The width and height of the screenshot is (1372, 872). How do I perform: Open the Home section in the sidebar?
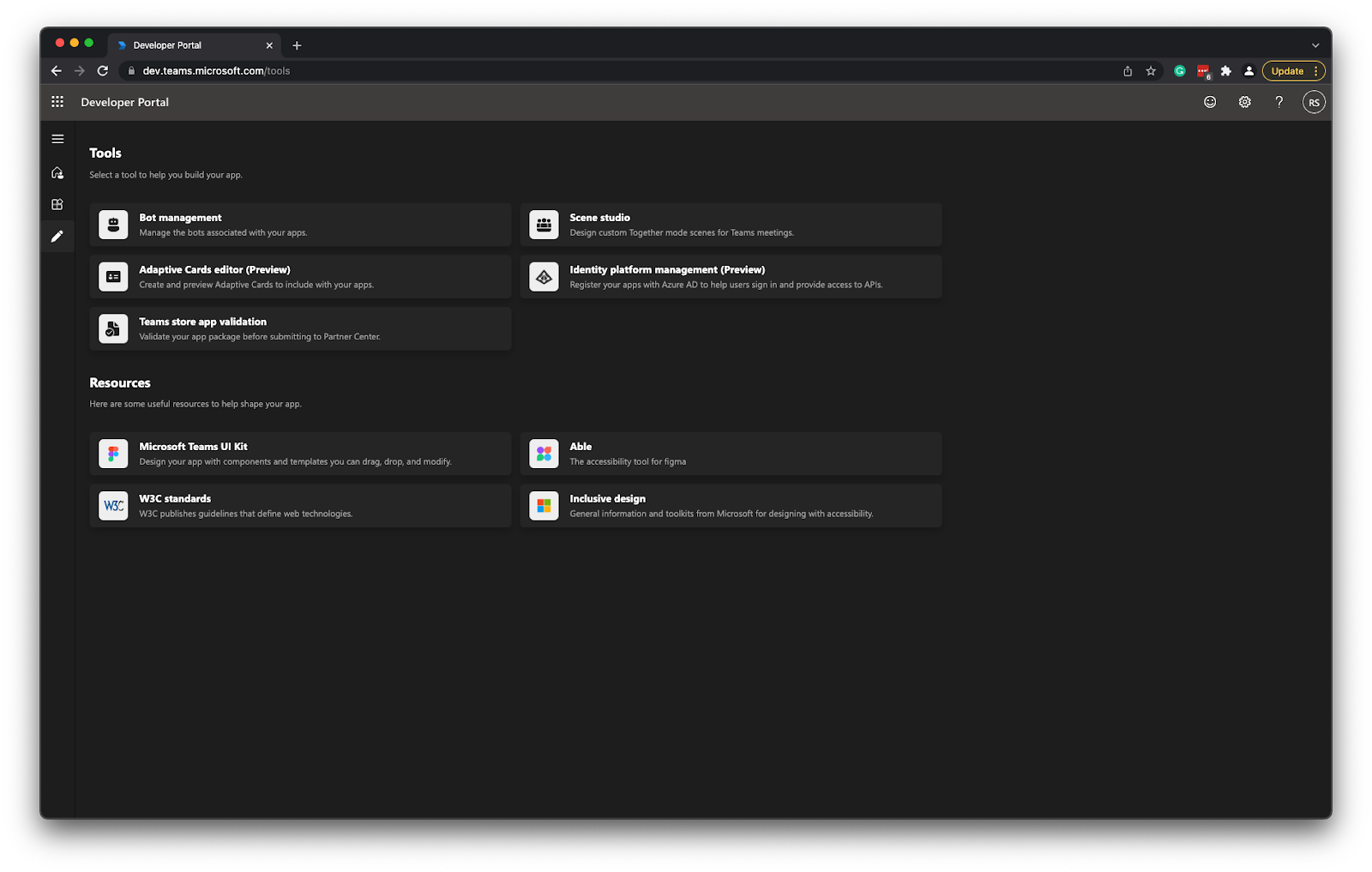(x=57, y=172)
